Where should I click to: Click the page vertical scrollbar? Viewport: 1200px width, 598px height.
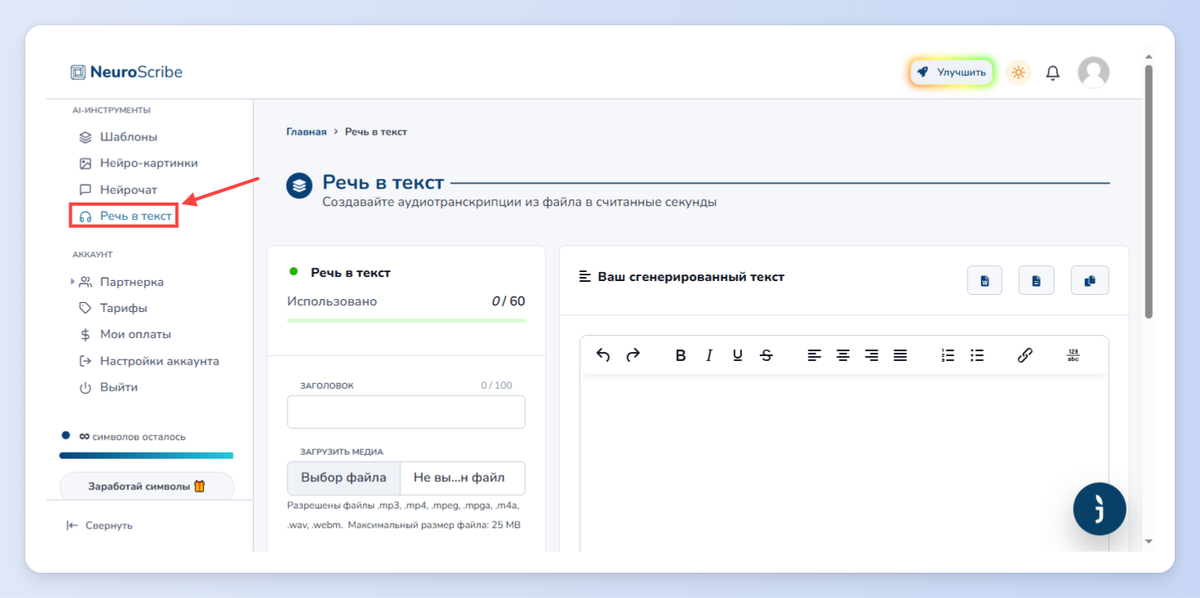coord(1148,190)
